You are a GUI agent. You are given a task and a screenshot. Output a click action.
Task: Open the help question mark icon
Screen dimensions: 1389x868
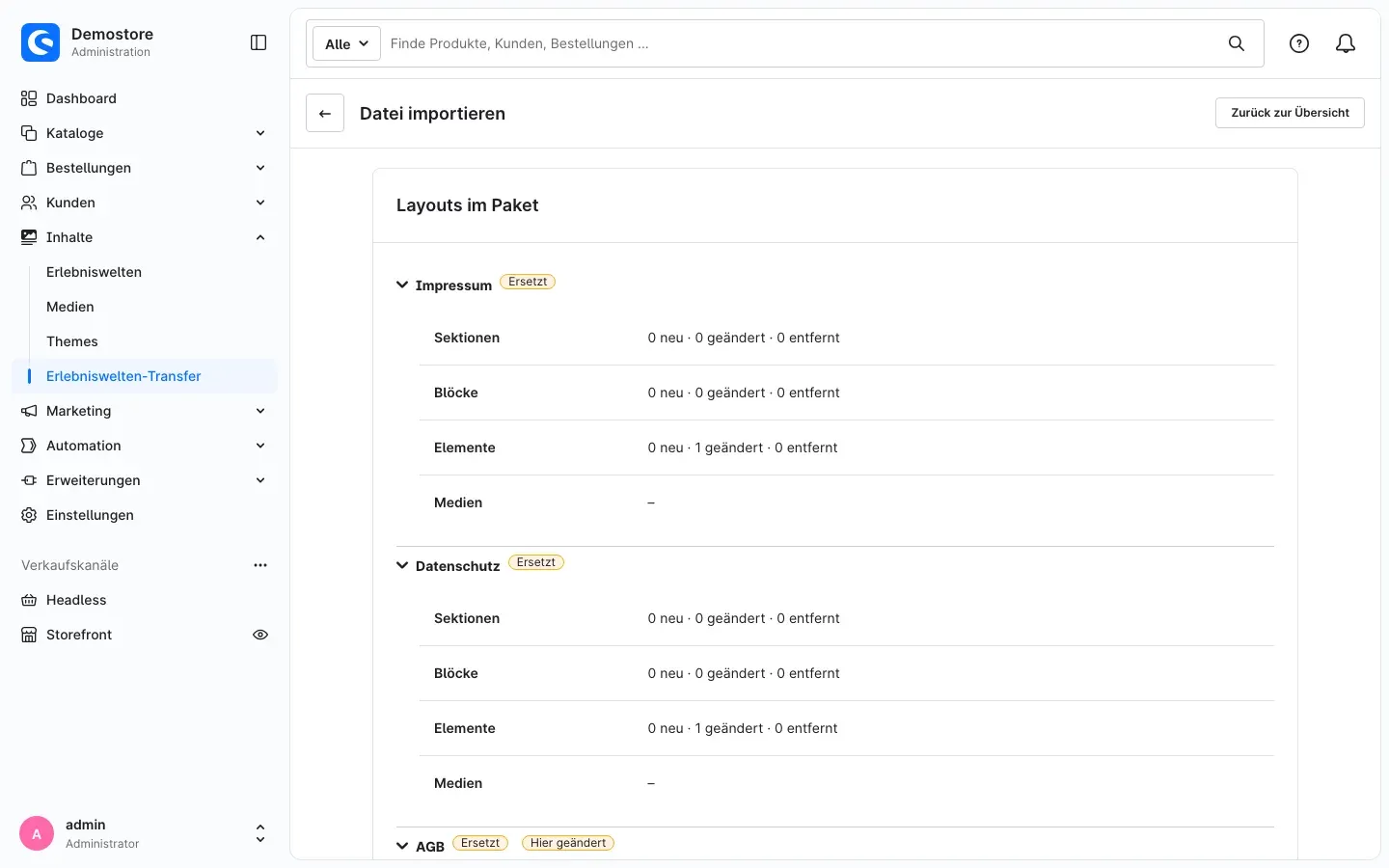pos(1299,43)
